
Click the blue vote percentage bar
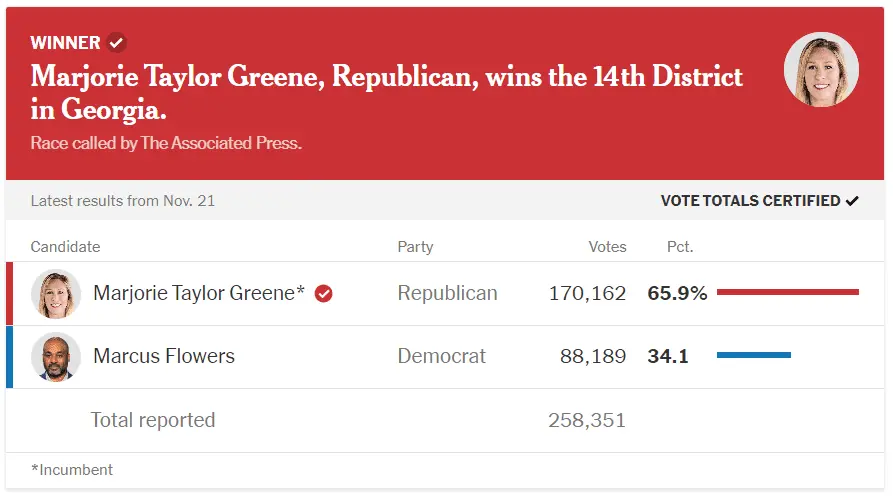(x=753, y=355)
